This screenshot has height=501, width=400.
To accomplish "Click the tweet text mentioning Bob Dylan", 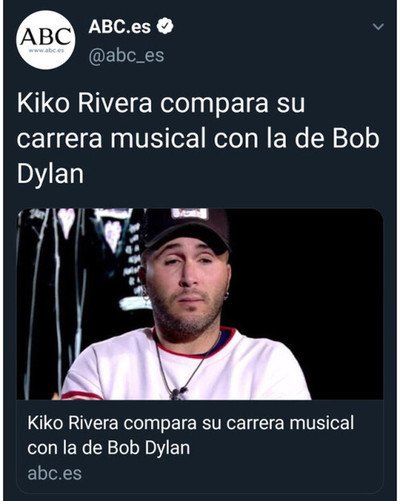I will pos(198,138).
